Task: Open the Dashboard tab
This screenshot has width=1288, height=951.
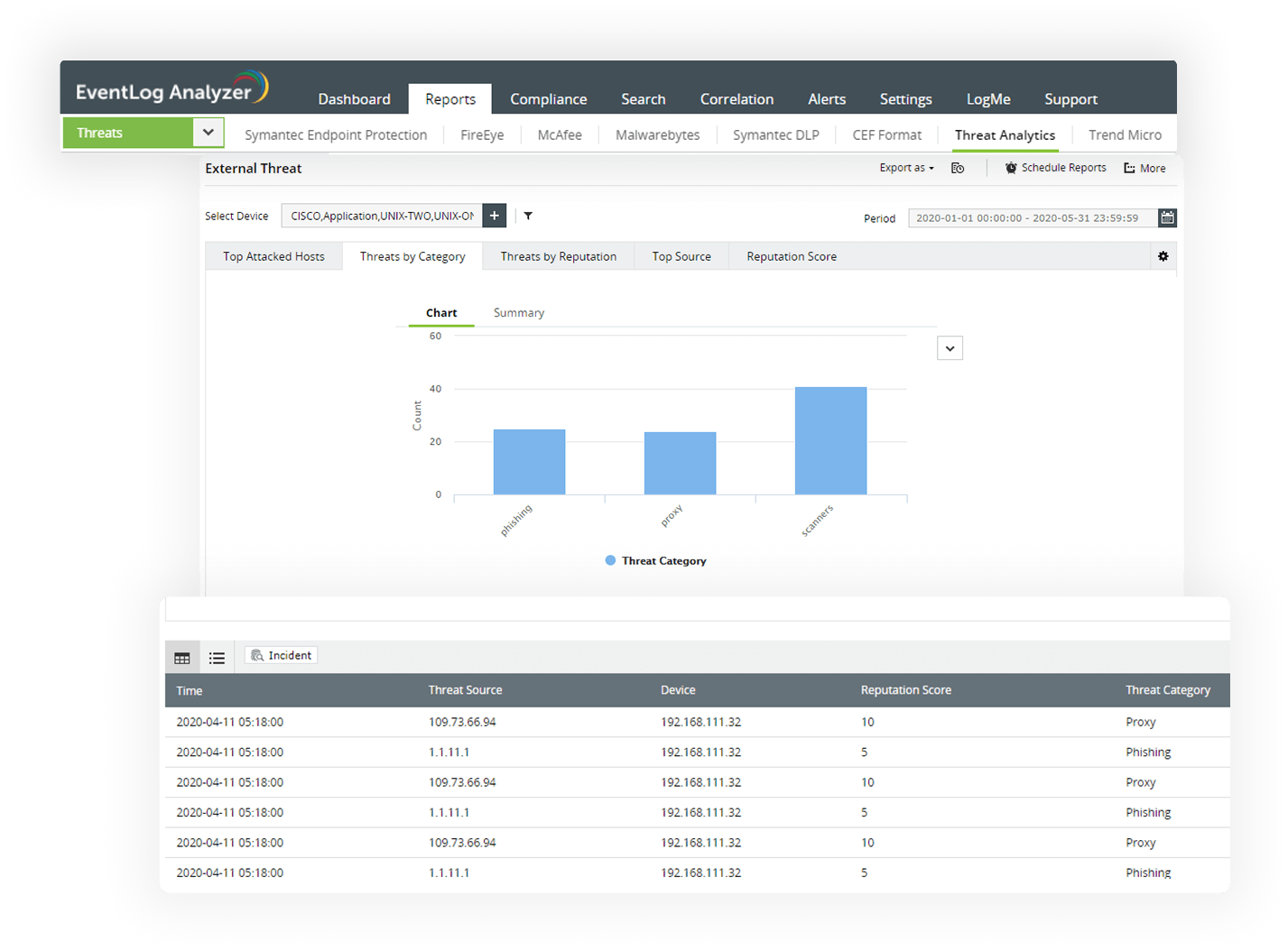Action: pyautogui.click(x=354, y=99)
